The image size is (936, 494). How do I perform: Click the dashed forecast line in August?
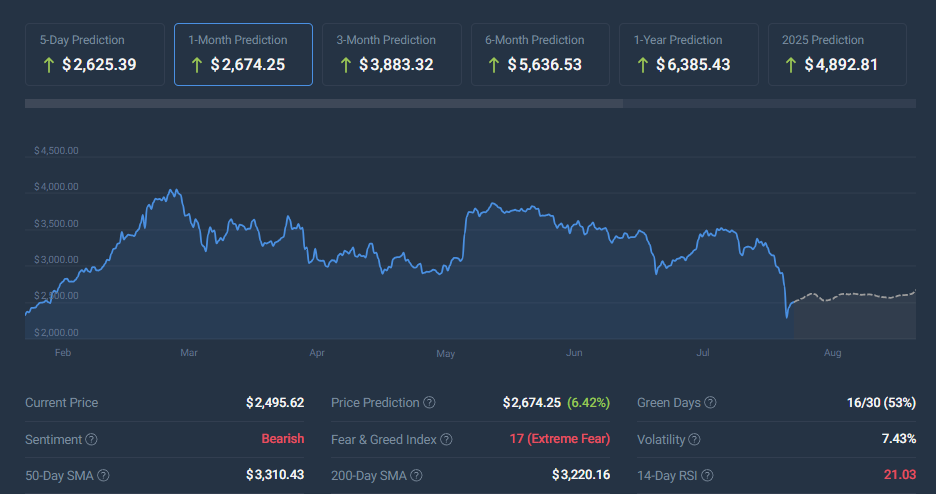point(850,294)
